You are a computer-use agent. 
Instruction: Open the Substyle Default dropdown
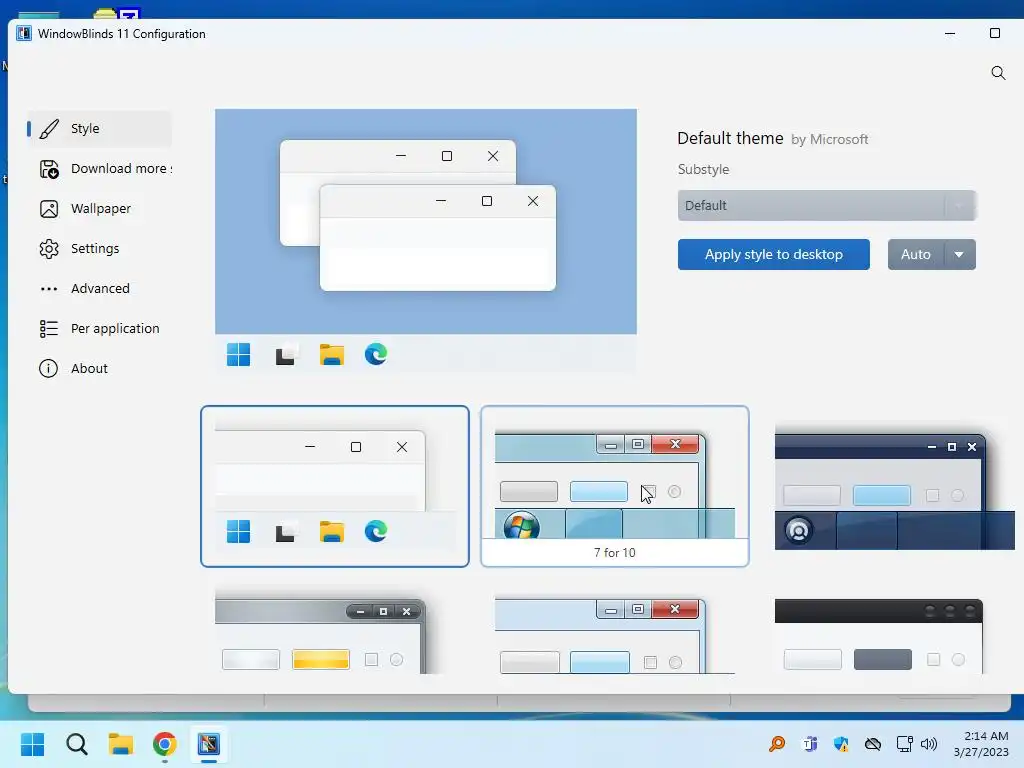point(826,206)
